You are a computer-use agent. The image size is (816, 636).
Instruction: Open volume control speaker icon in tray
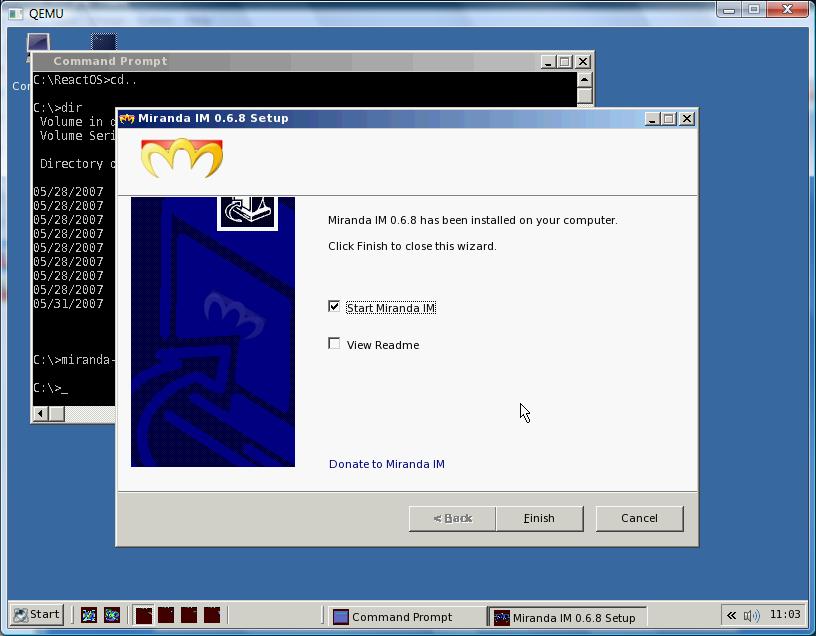[751, 616]
